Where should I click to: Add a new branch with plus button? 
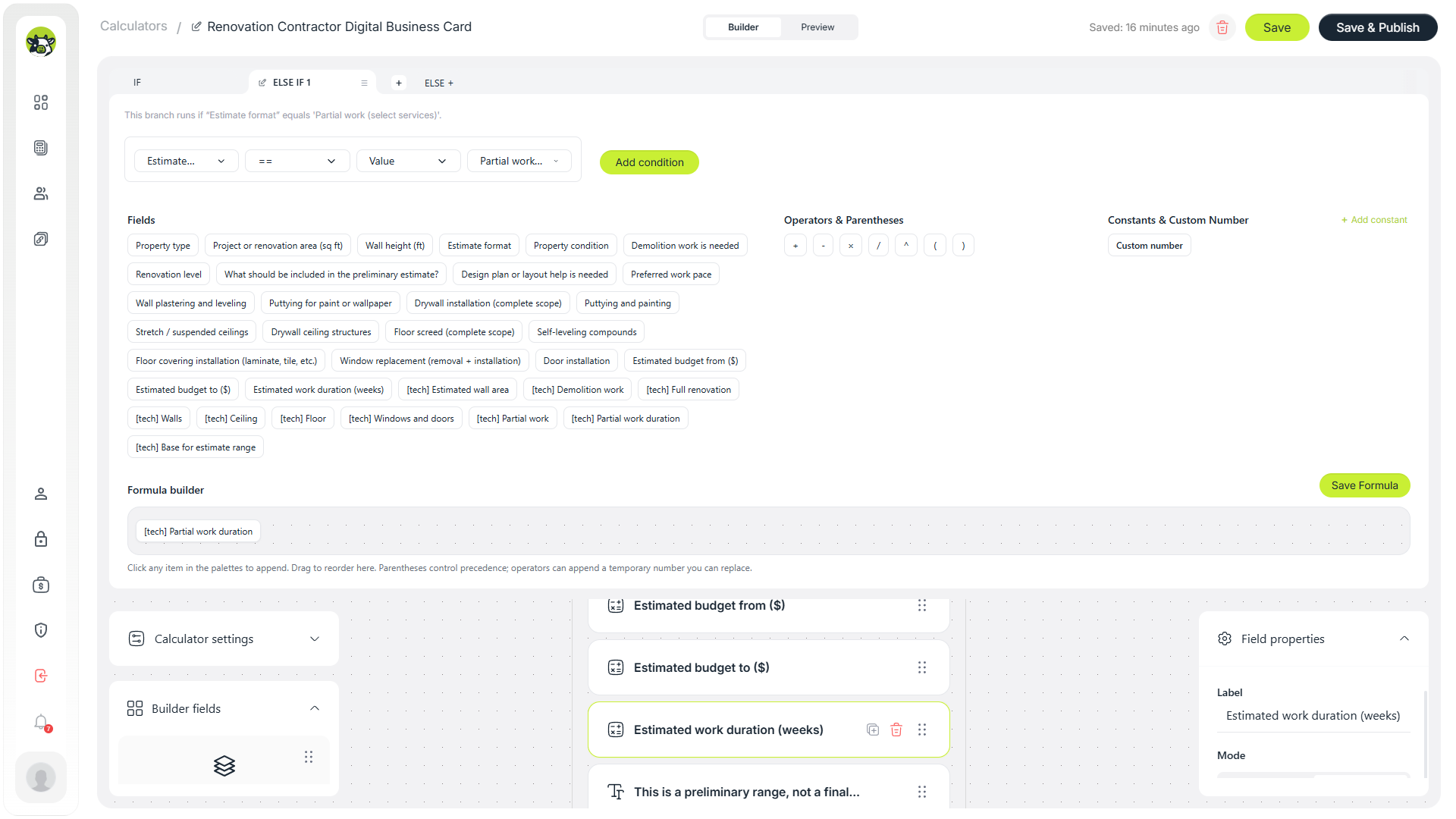(x=399, y=83)
